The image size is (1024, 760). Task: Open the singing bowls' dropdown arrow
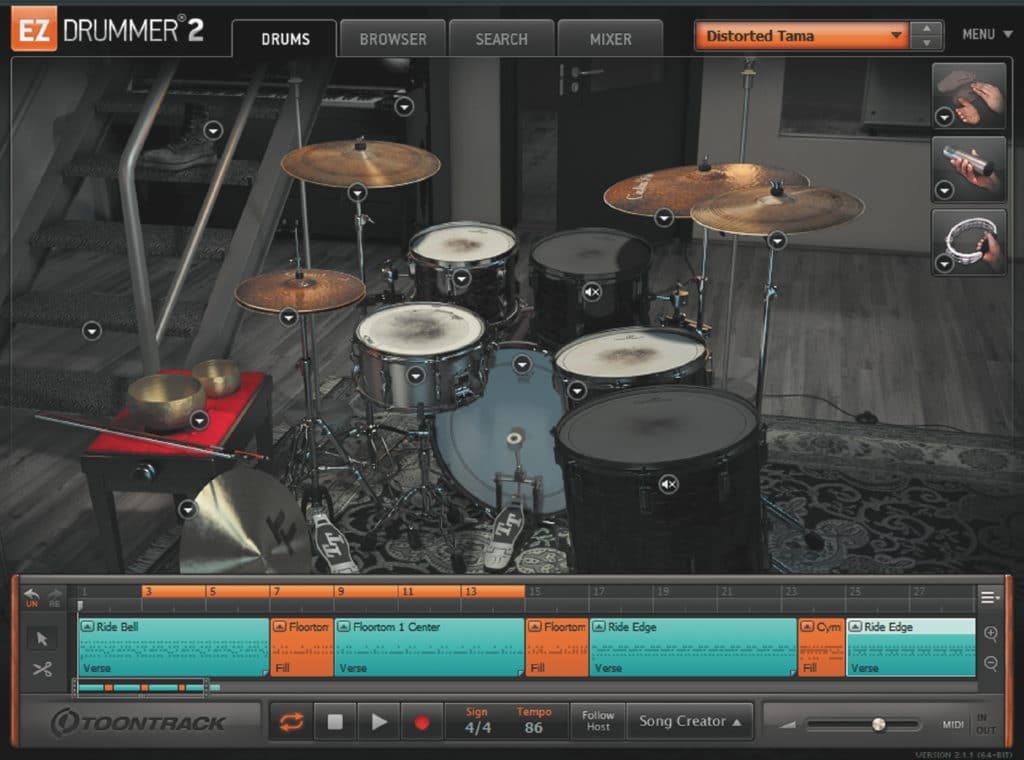pyautogui.click(x=199, y=420)
